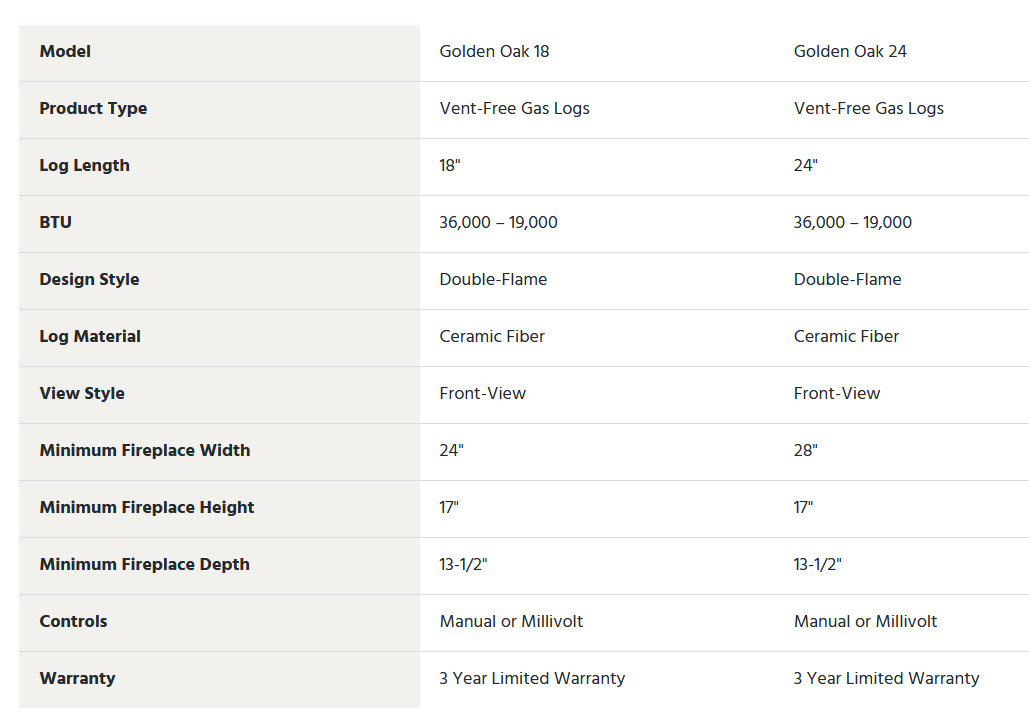
Task: Click the Golden Oak 18 model name
Action: 494,51
